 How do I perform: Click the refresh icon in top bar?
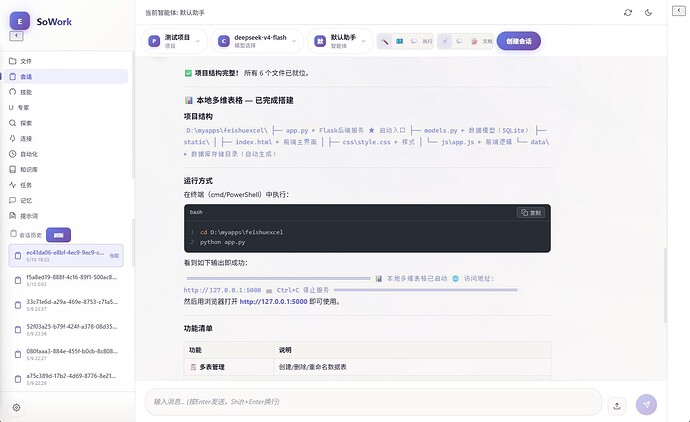pyautogui.click(x=628, y=13)
